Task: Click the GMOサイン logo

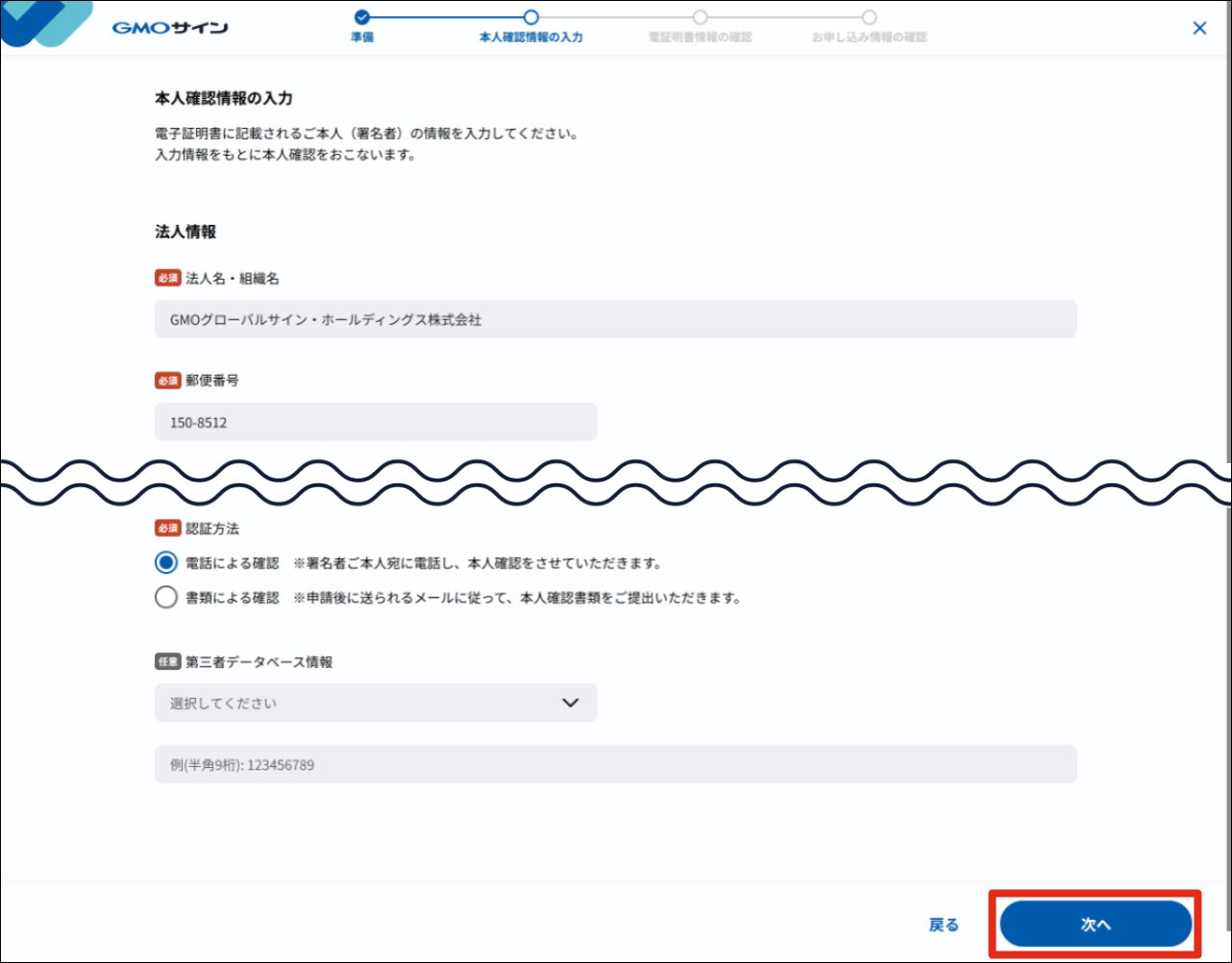Action: (x=169, y=27)
